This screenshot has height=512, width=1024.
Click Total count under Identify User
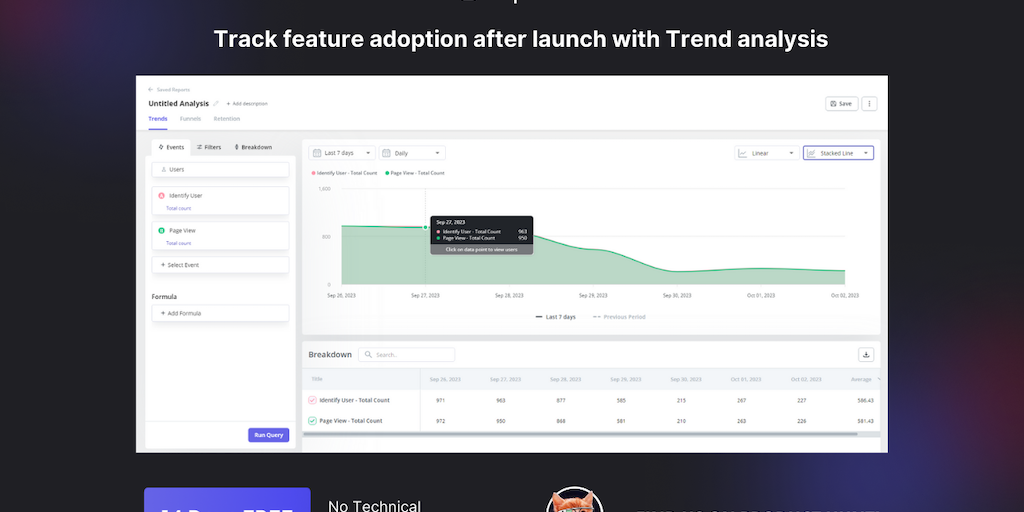[x=178, y=208]
